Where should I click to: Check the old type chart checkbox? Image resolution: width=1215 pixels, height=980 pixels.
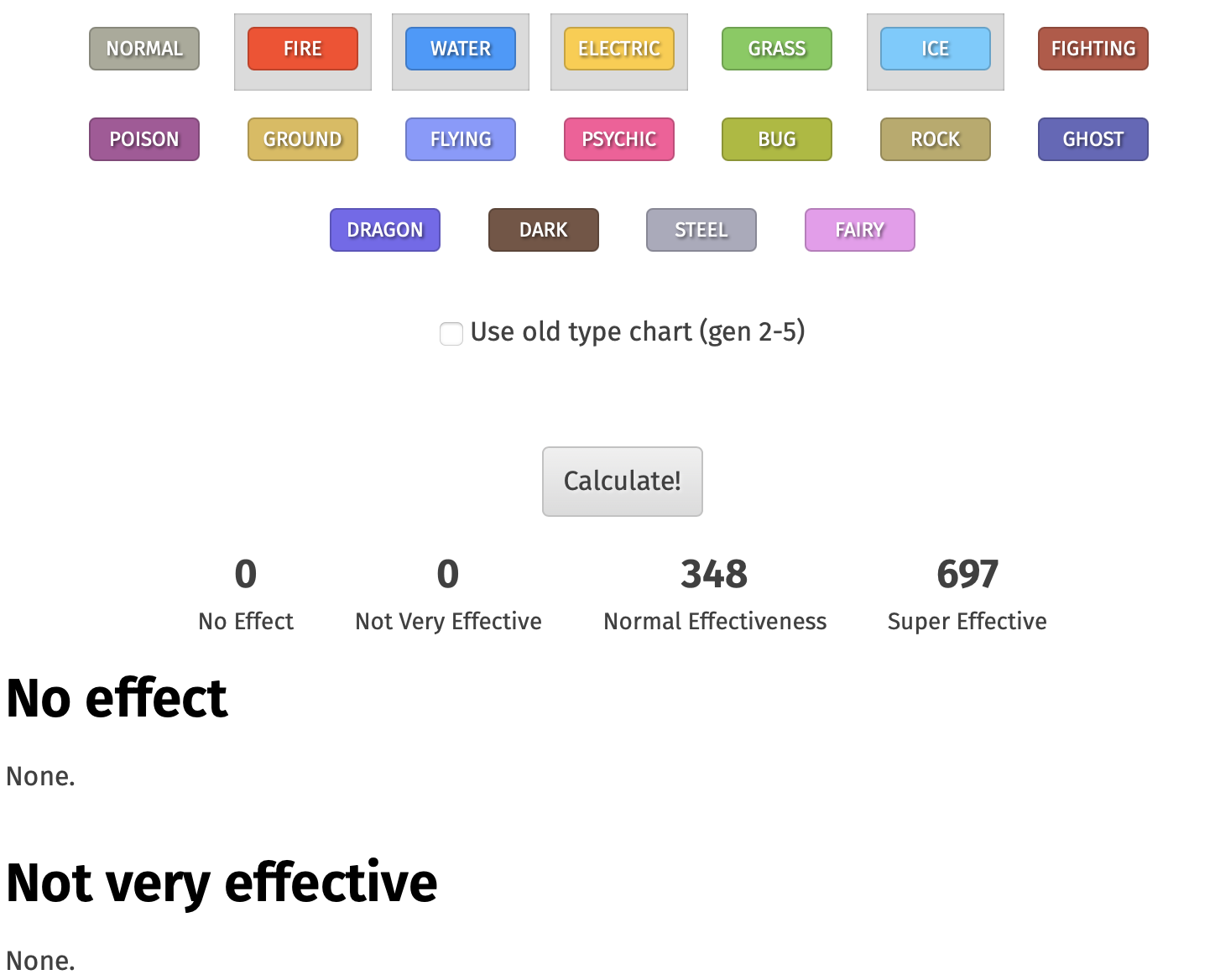451,334
